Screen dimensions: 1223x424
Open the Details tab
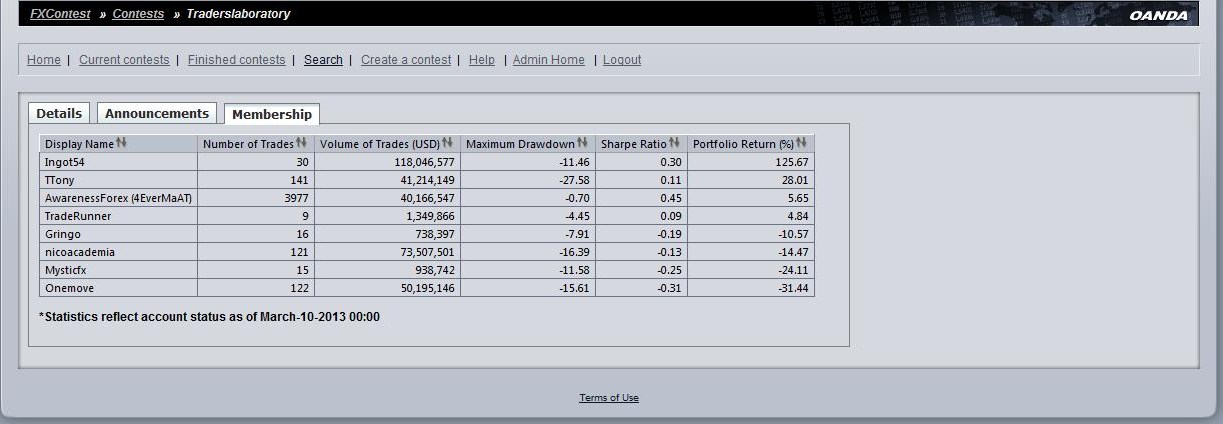coord(59,114)
